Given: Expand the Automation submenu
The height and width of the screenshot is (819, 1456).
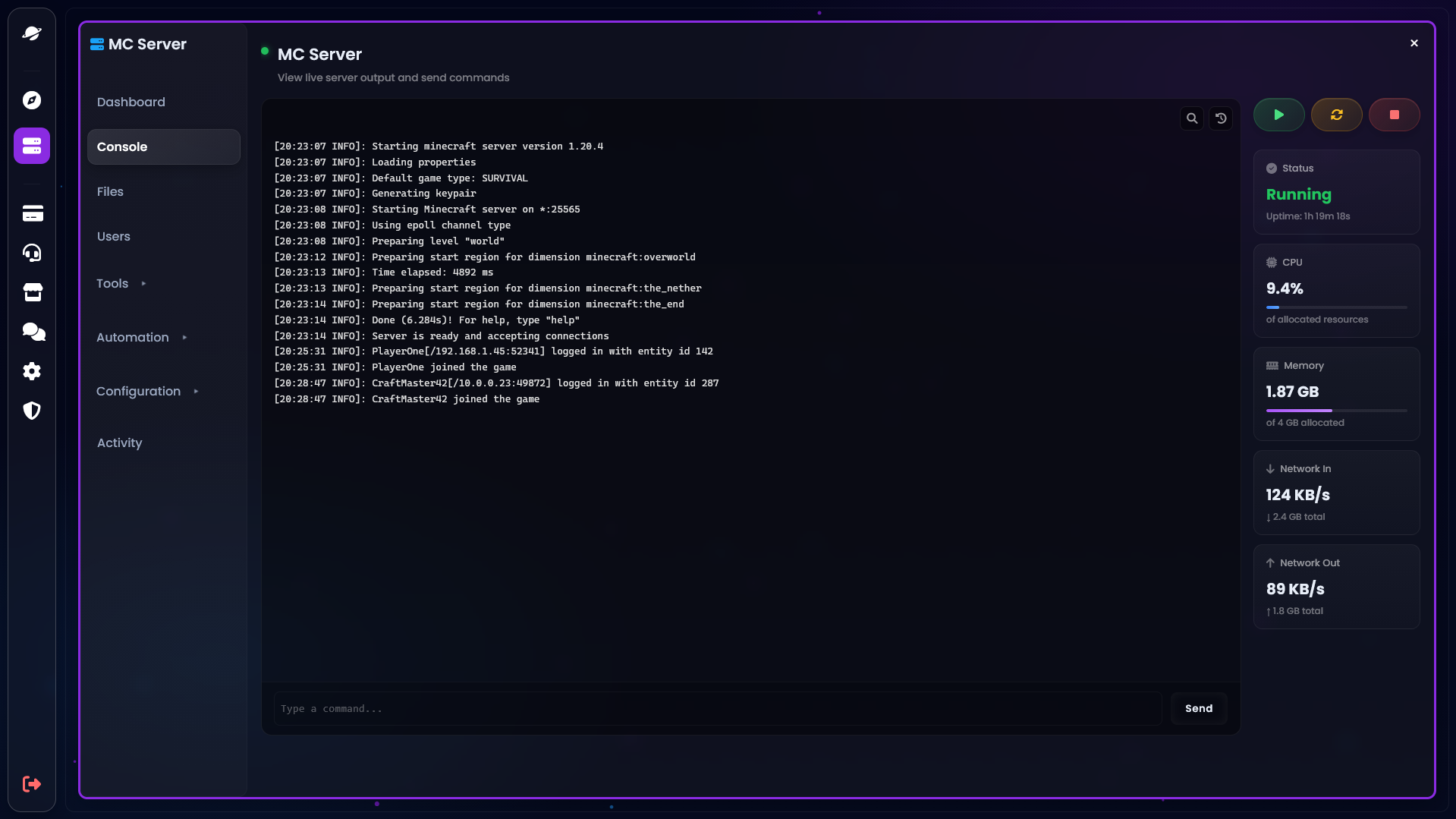Looking at the screenshot, I should tap(141, 337).
